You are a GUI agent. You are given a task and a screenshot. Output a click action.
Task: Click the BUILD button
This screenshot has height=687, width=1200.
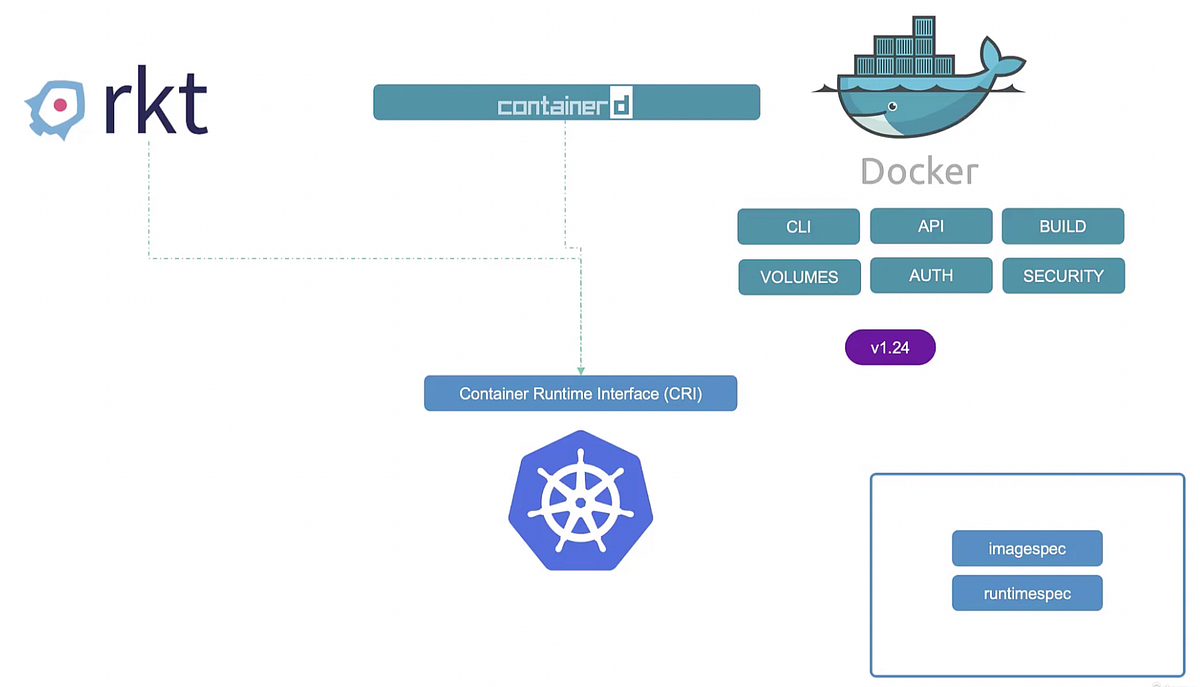point(1063,226)
